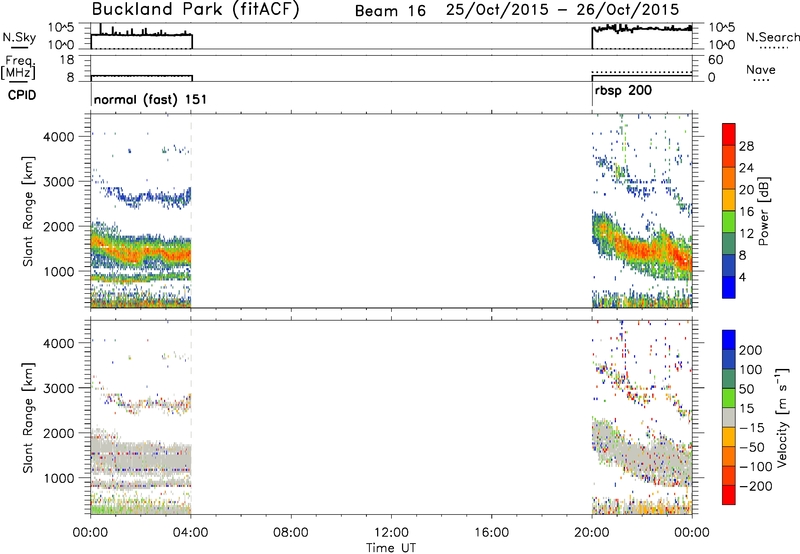Click the "15" label on the Velocity colour bar
Screen dimensions: 800x554
[x=746, y=408]
